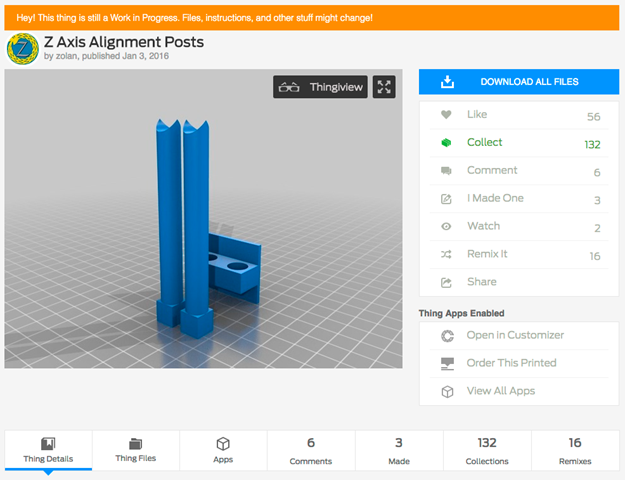Click the Like heart icon
This screenshot has height=480, width=625.
point(446,115)
